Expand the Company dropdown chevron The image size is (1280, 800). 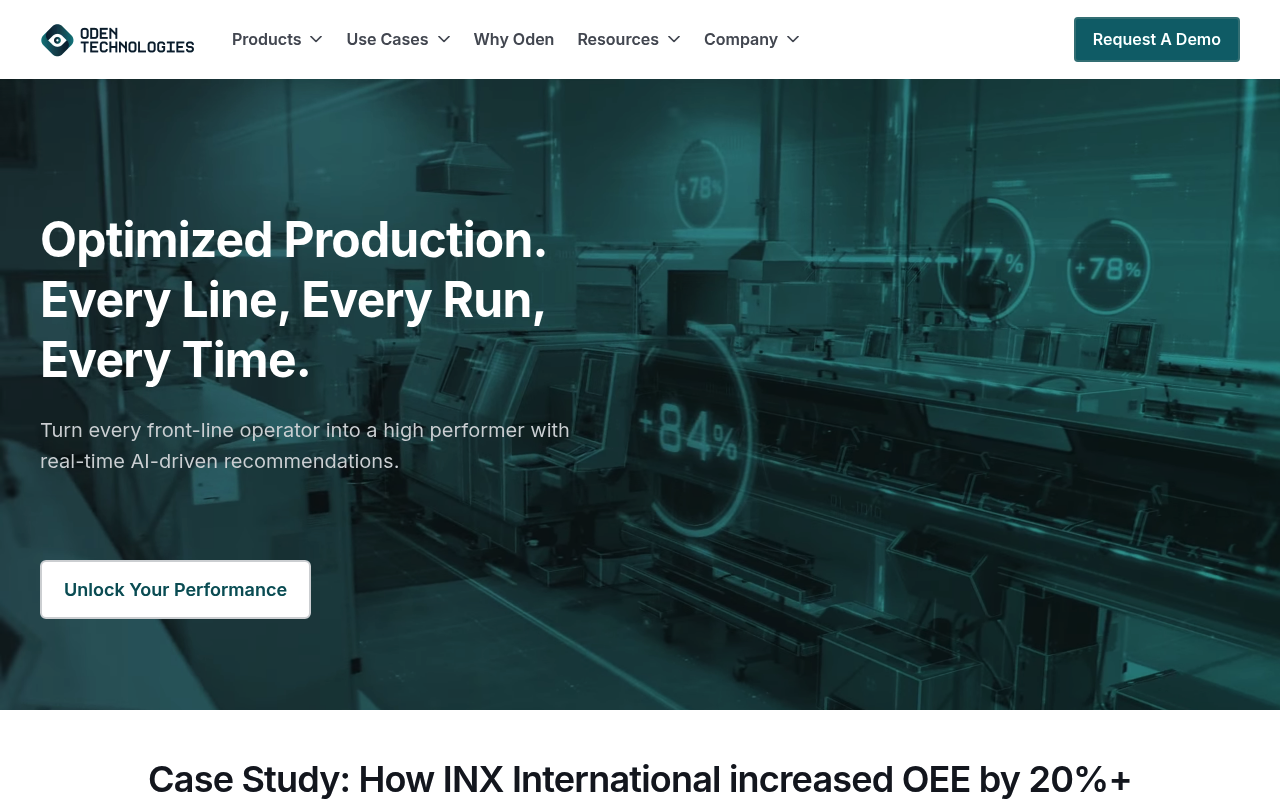[793, 39]
